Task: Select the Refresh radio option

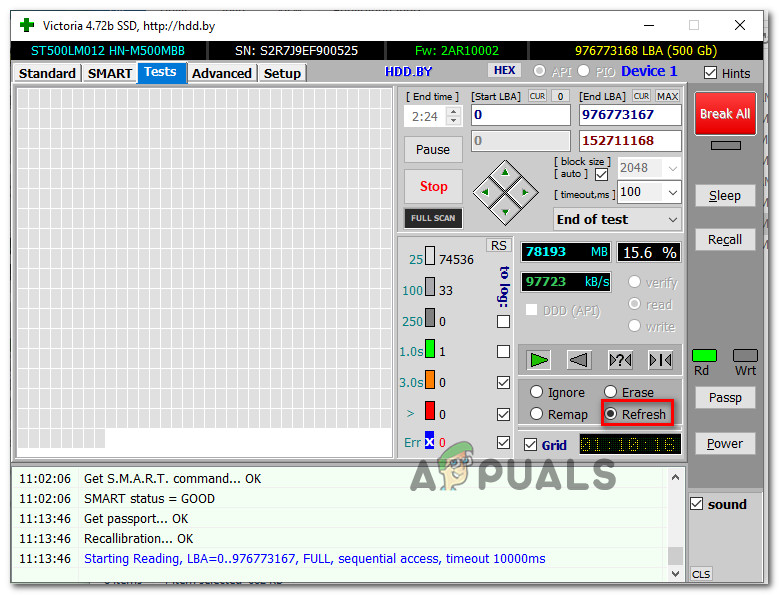Action: click(x=610, y=413)
